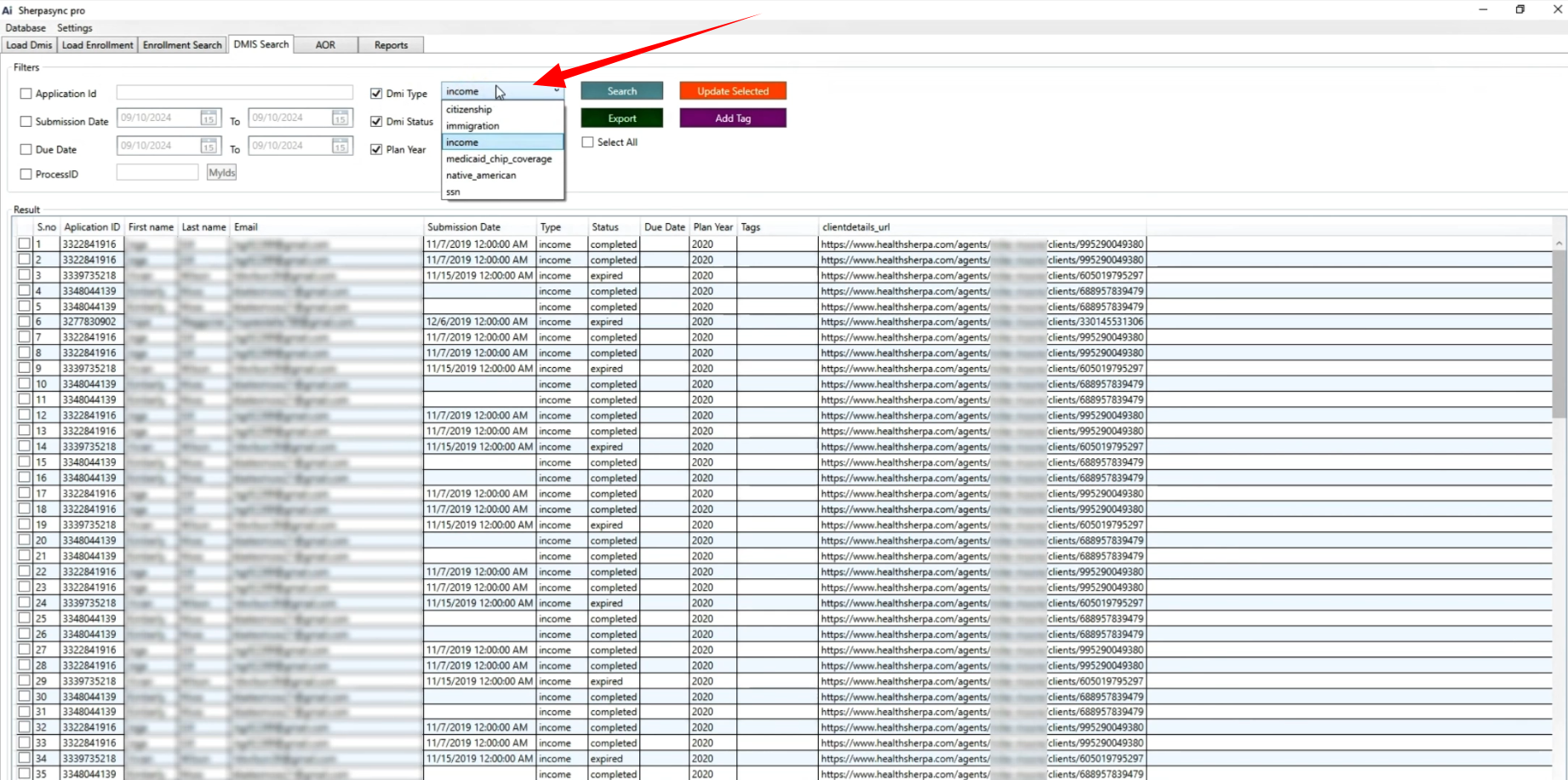Viewport: 1568px width, 780px height.
Task: Enable the Application Id filter checkbox
Action: (x=26, y=94)
